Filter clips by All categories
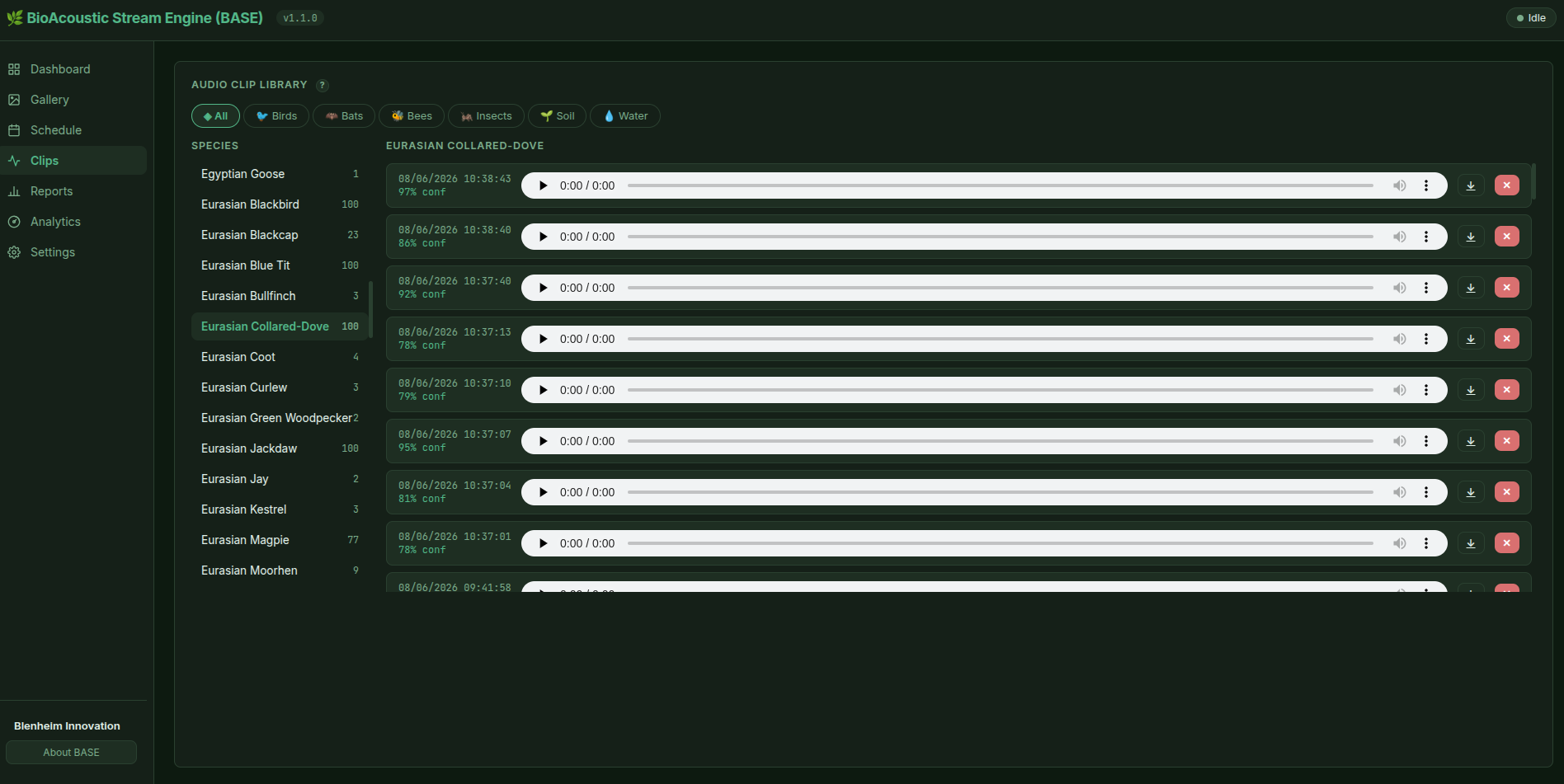This screenshot has height=784, width=1564. click(x=215, y=116)
